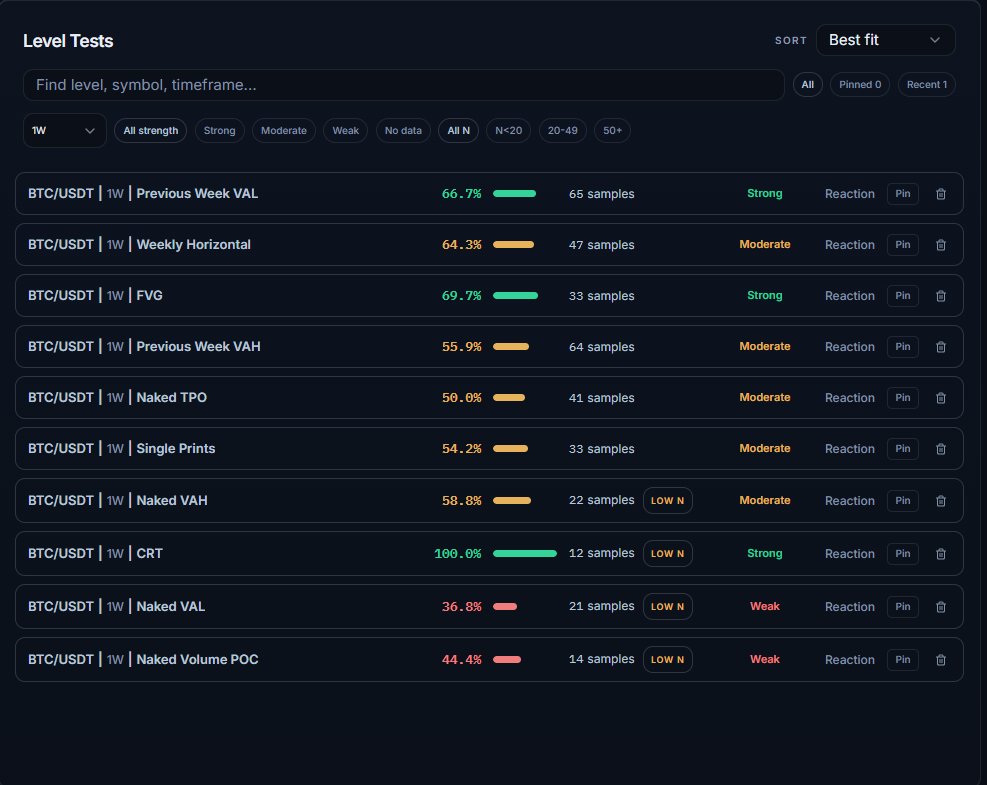Delete the Naked VAH test
The image size is (987, 785).
pos(940,501)
